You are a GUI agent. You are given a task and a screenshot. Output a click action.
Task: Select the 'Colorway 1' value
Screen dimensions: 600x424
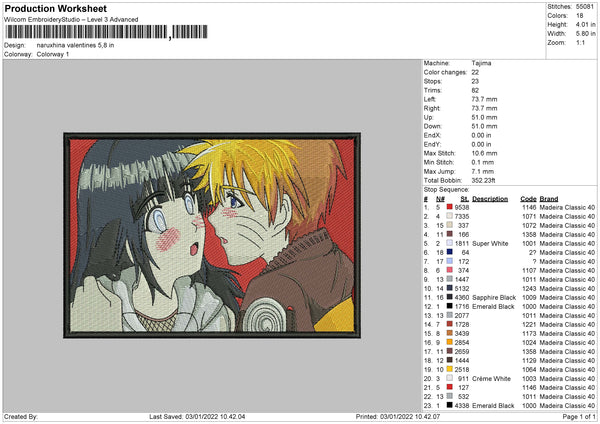coord(53,54)
